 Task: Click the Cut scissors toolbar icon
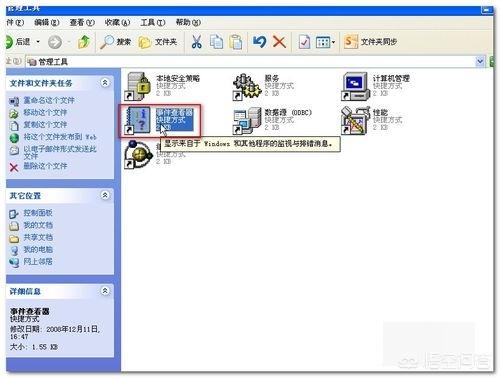tap(196, 42)
